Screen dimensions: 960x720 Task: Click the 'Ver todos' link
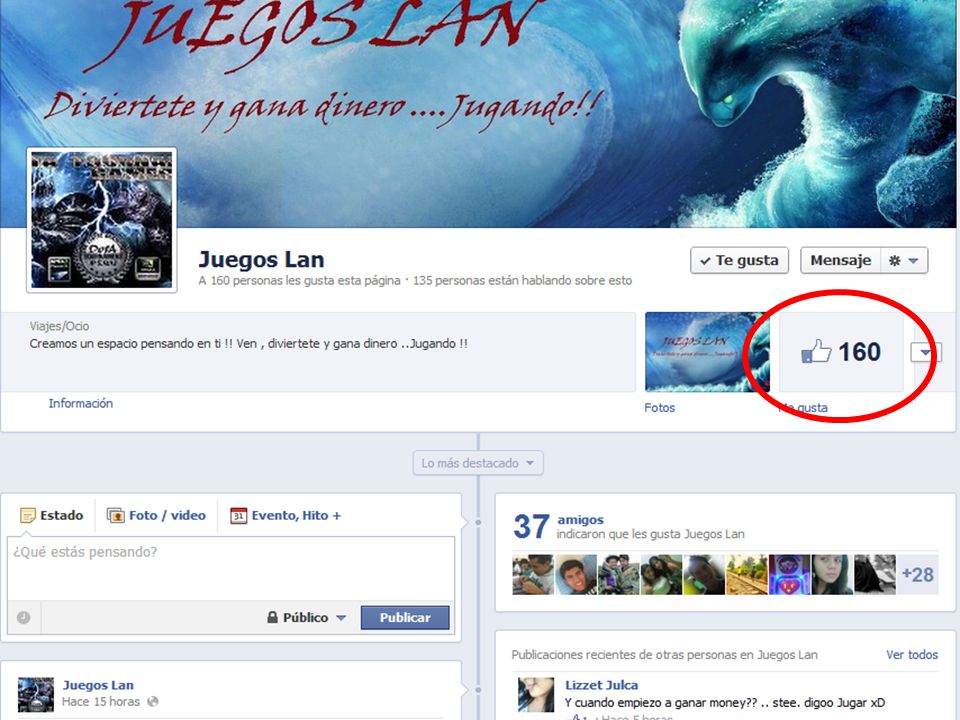(912, 654)
